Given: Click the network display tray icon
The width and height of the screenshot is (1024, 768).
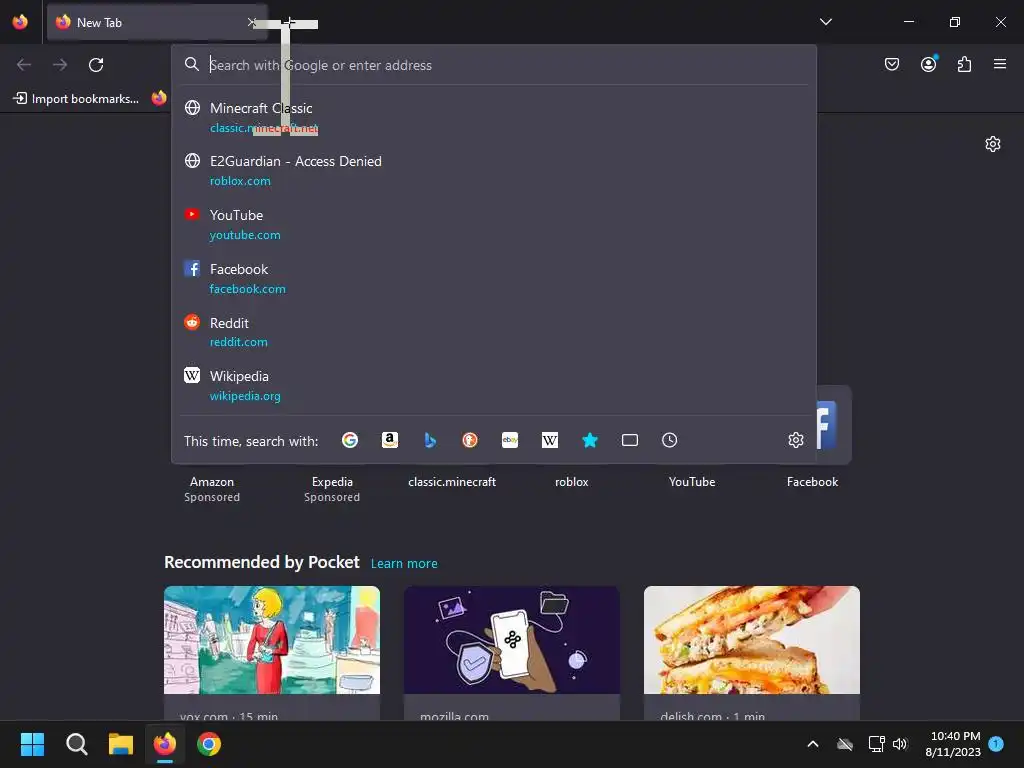Looking at the screenshot, I should [x=876, y=744].
